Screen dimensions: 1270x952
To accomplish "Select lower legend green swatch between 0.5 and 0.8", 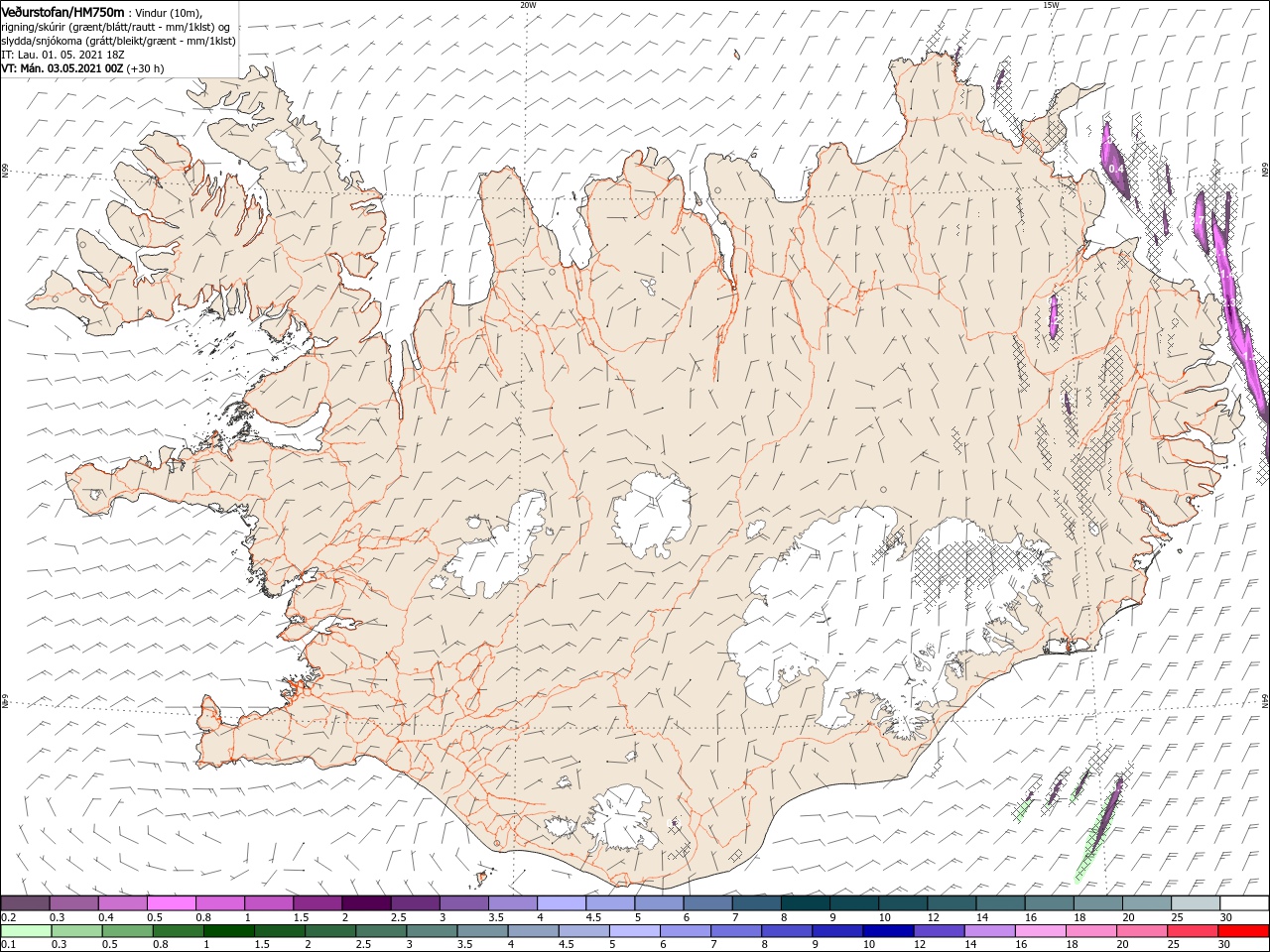I will [x=126, y=931].
